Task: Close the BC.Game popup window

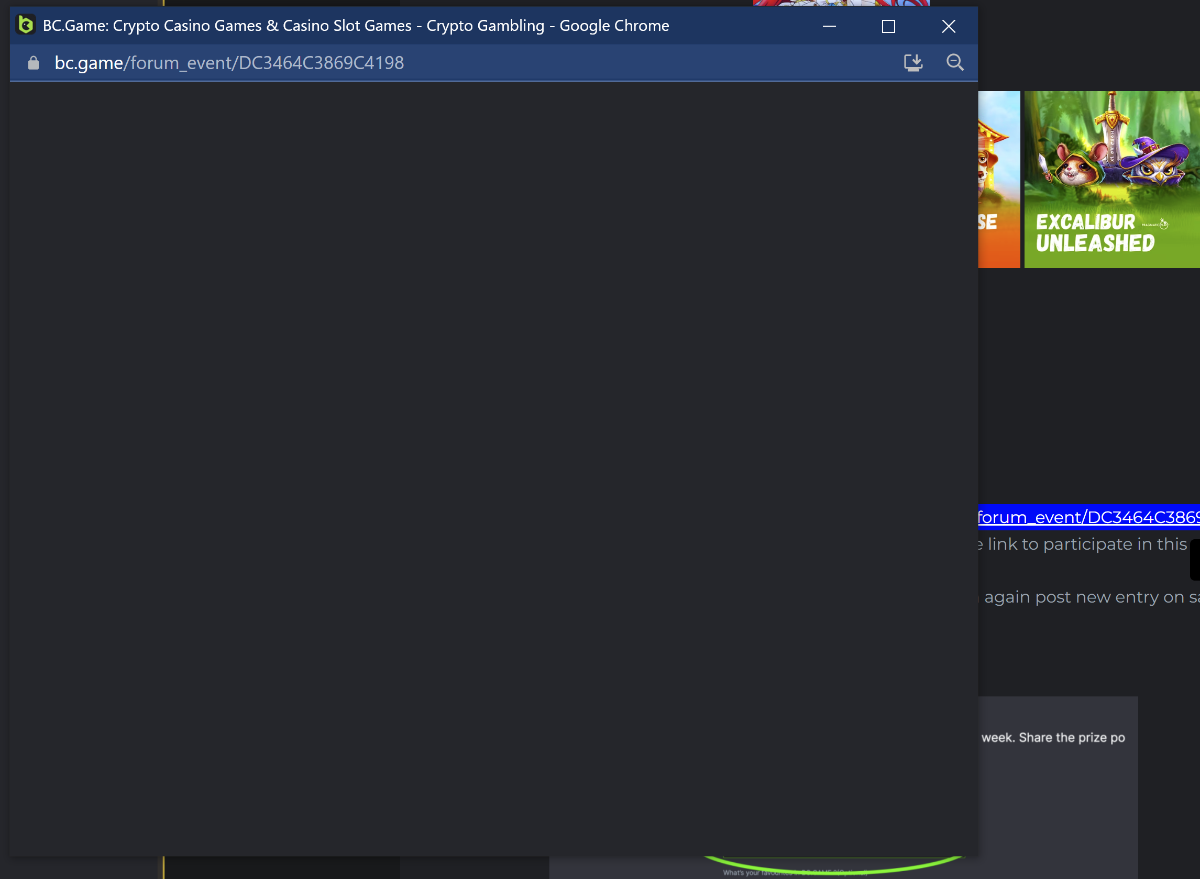Action: tap(948, 27)
